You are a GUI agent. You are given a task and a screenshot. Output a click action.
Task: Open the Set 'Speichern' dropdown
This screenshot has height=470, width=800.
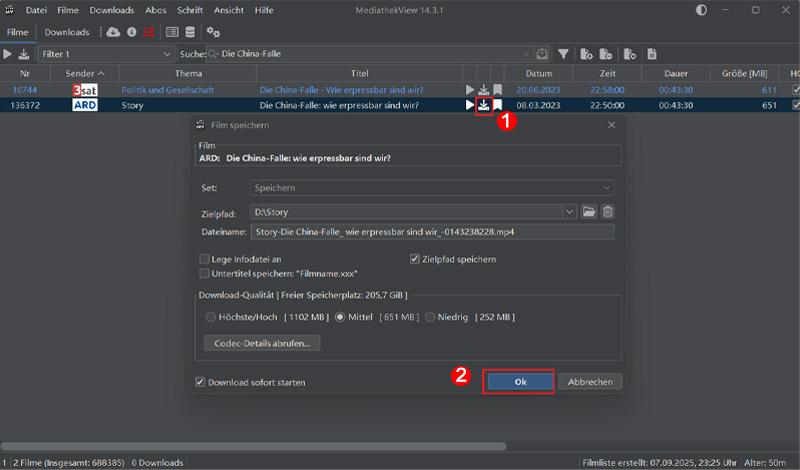click(x=432, y=188)
